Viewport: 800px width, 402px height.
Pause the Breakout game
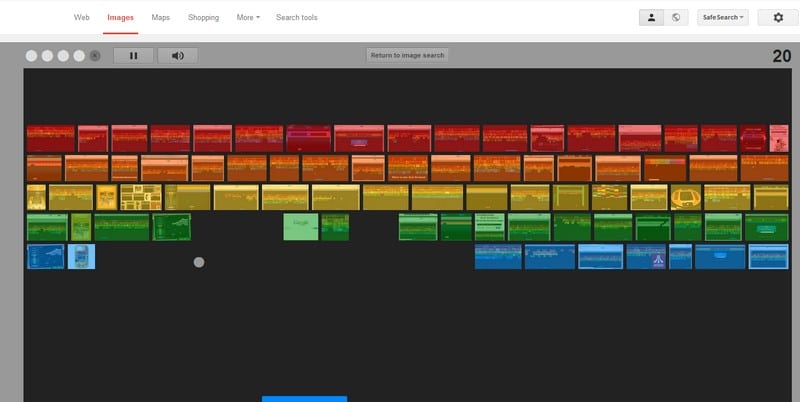(133, 56)
